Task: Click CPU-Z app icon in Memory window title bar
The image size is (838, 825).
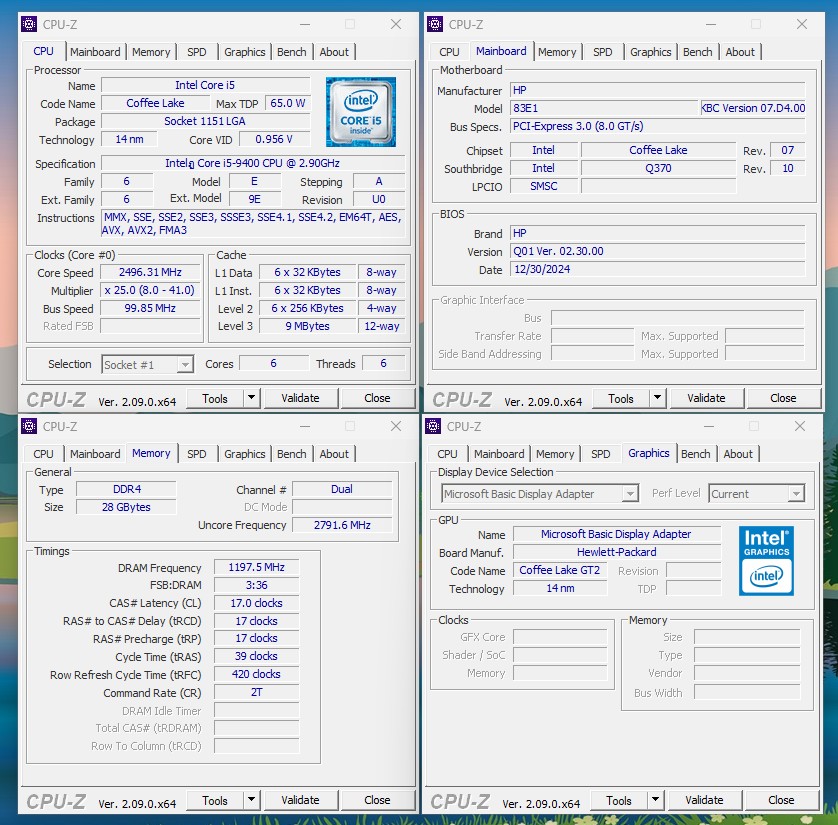Action: click(29, 426)
